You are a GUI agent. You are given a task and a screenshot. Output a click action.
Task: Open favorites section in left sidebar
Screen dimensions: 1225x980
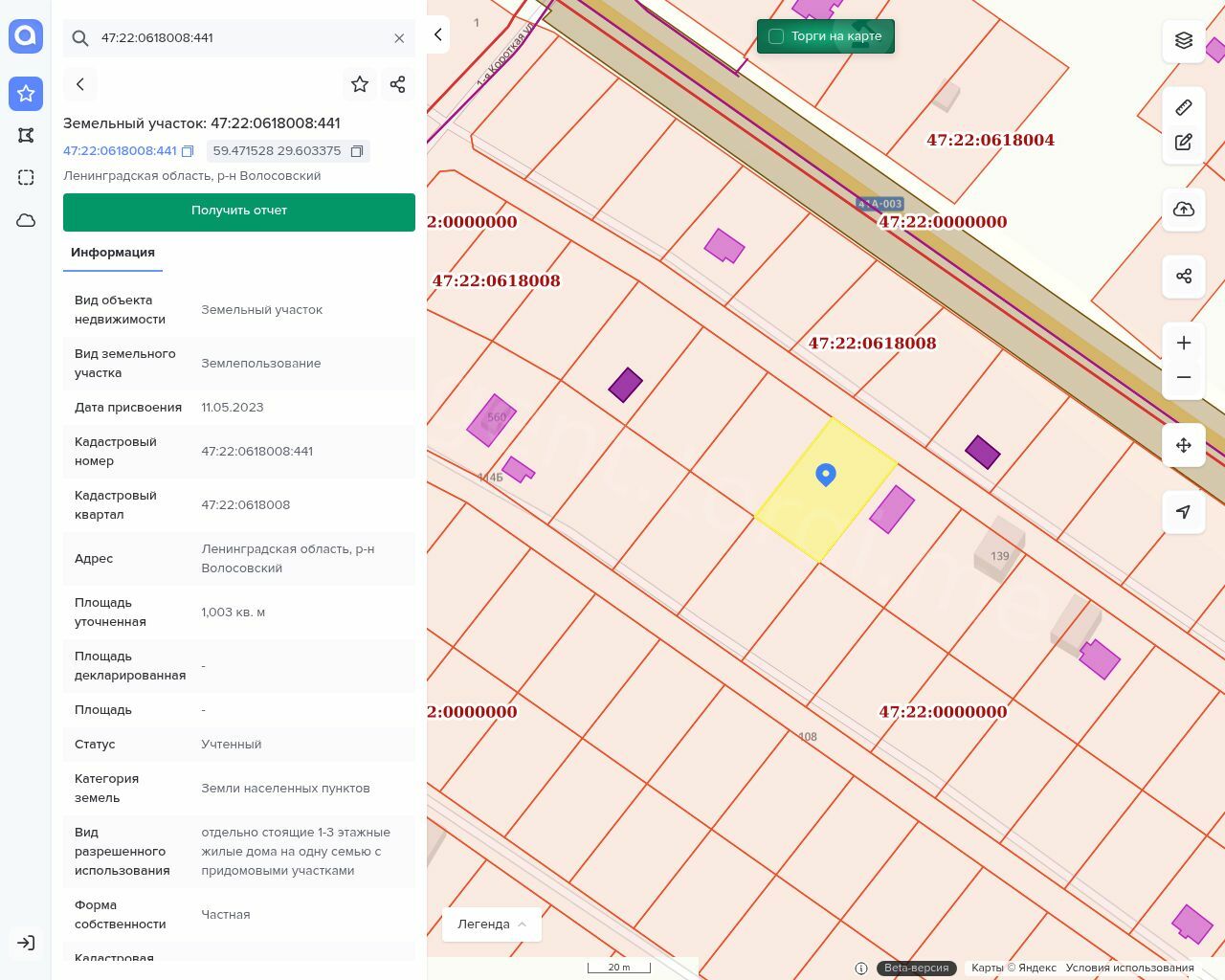26,93
